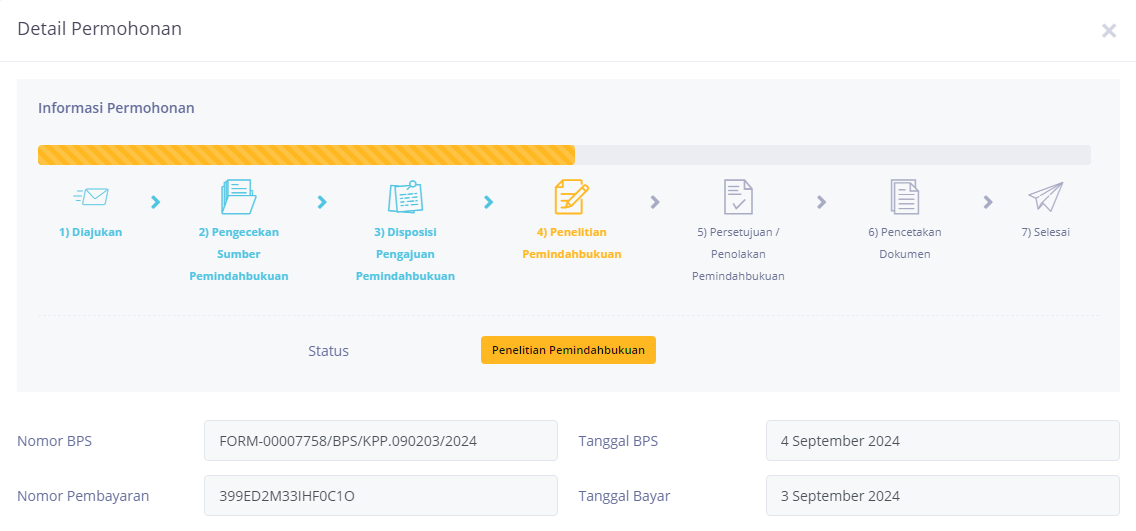Click the folder icon for Pengecekan Sumber step
The height and width of the screenshot is (531, 1136).
click(238, 196)
